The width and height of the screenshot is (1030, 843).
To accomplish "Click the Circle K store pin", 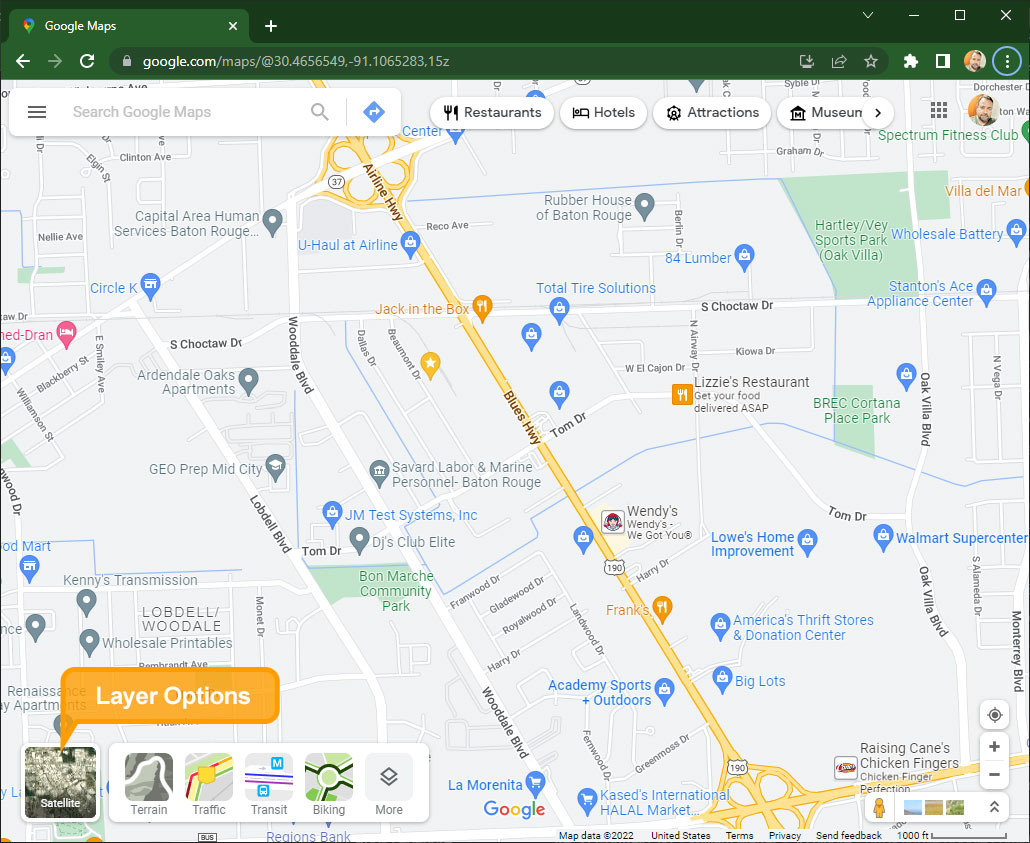I will point(150,286).
